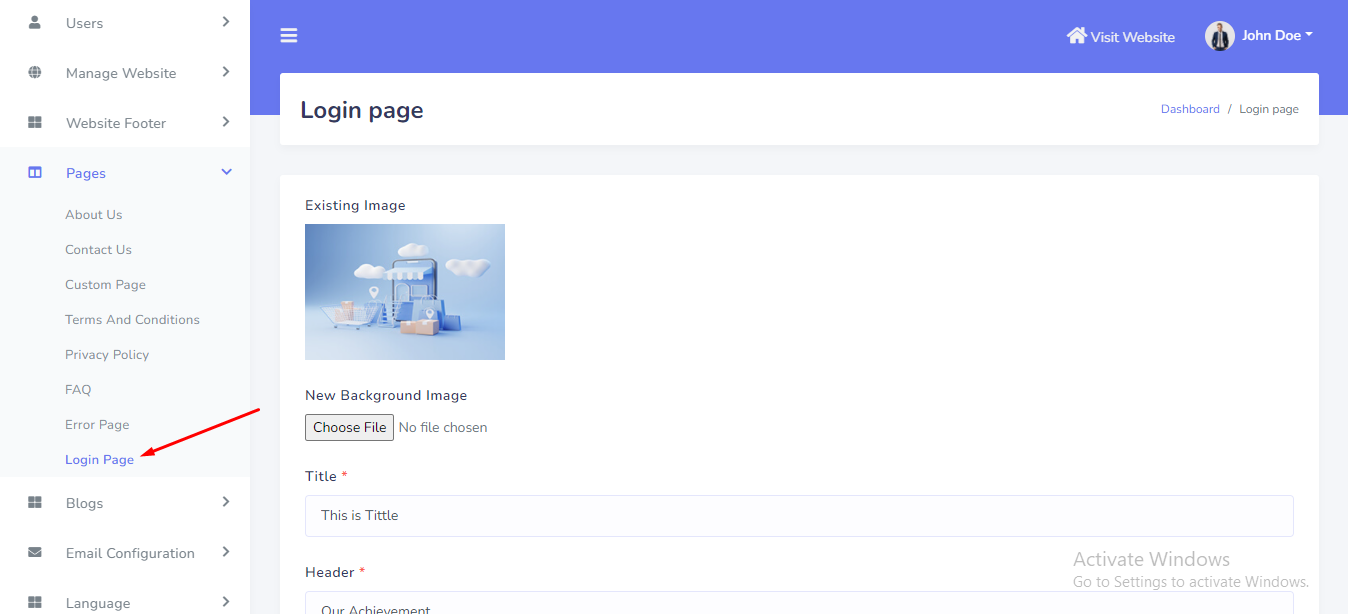Open the About Us page item
The image size is (1348, 614).
[x=94, y=215]
